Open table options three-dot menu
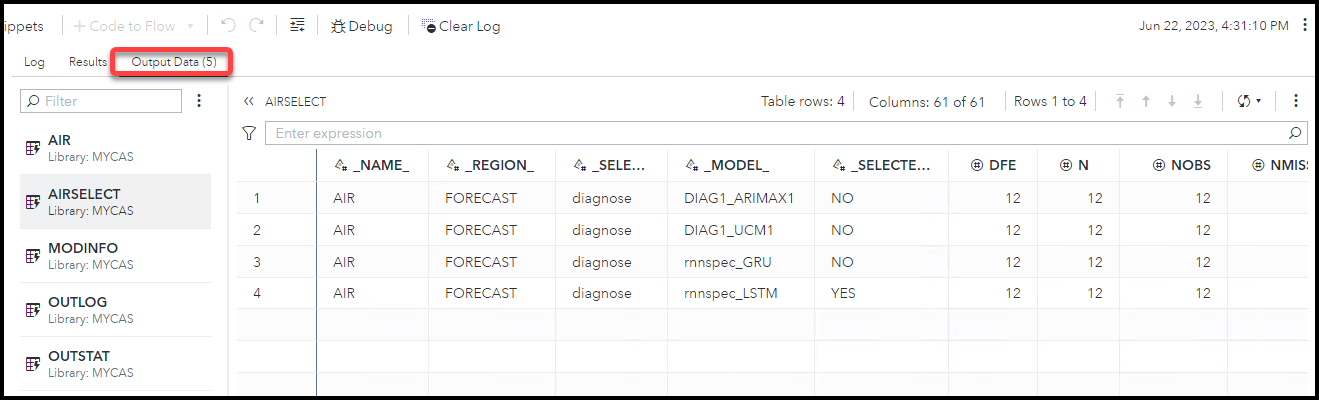The width and height of the screenshot is (1319, 400). 1296,101
